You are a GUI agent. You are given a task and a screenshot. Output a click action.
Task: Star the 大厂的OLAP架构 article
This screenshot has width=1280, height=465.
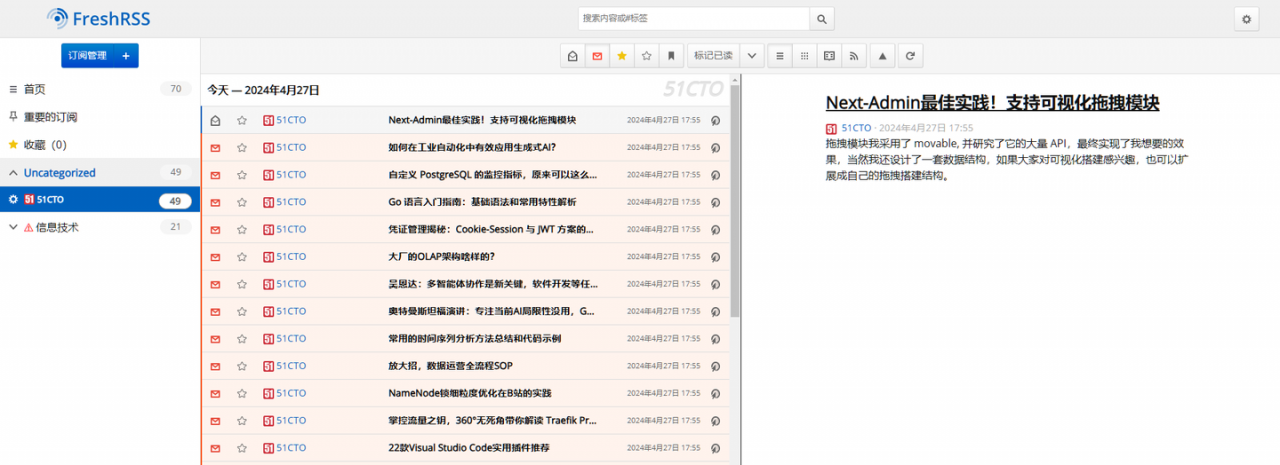[242, 257]
